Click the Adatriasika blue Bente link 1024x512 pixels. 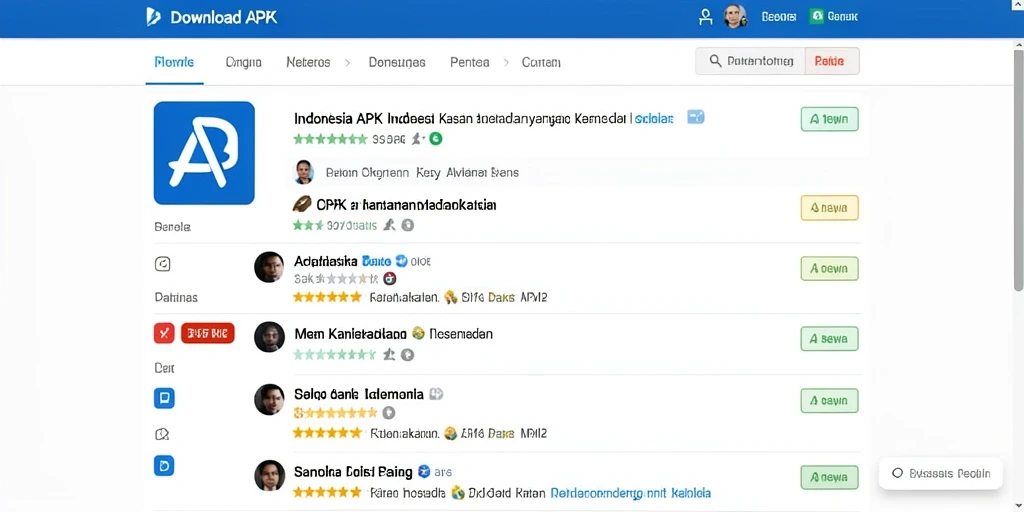376,261
